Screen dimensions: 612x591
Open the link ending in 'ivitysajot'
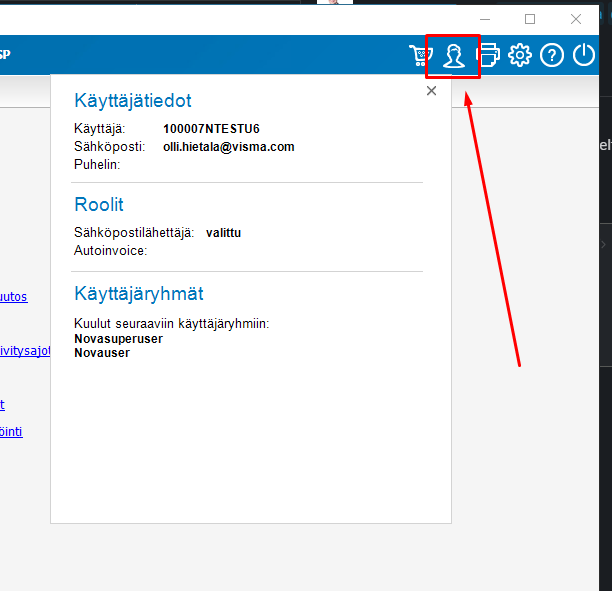[x=25, y=351]
